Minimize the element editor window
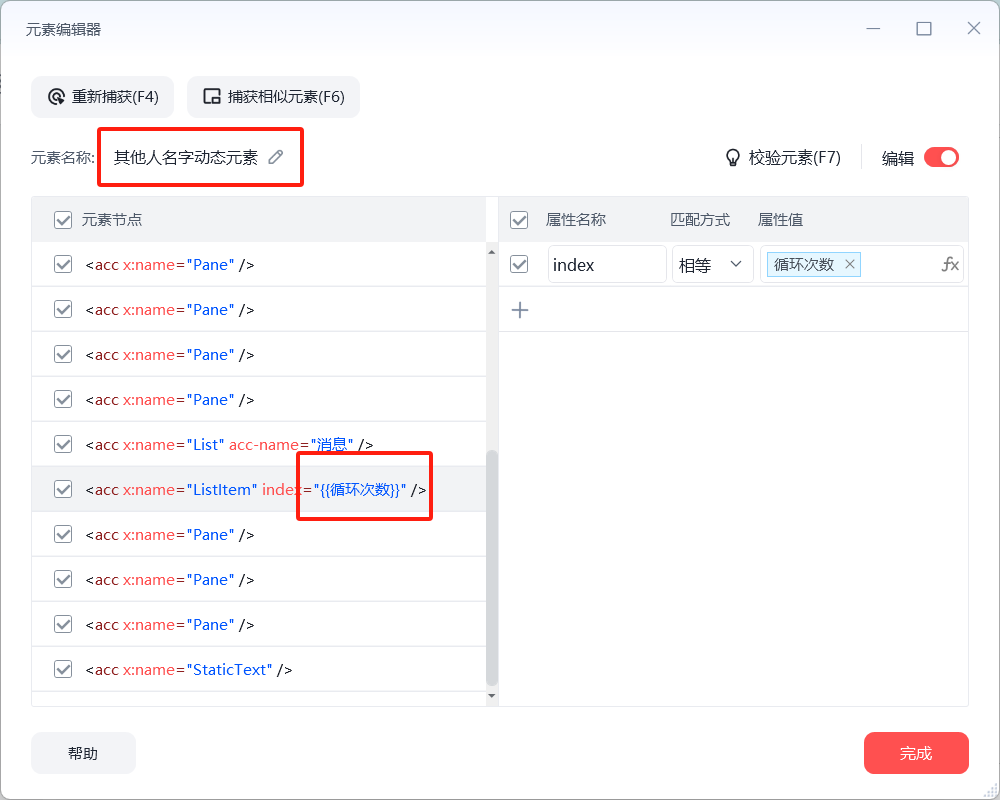Viewport: 1000px width, 800px height. (873, 29)
